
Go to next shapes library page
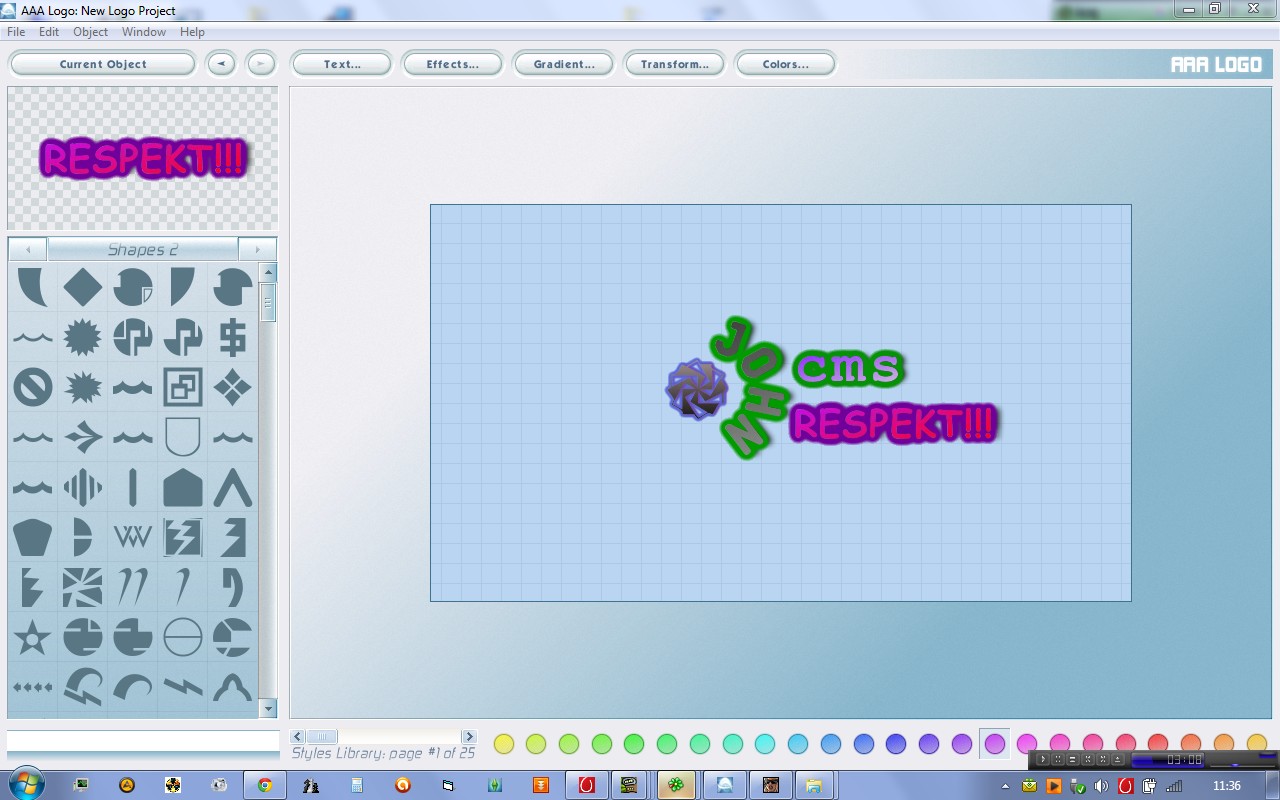click(x=257, y=249)
